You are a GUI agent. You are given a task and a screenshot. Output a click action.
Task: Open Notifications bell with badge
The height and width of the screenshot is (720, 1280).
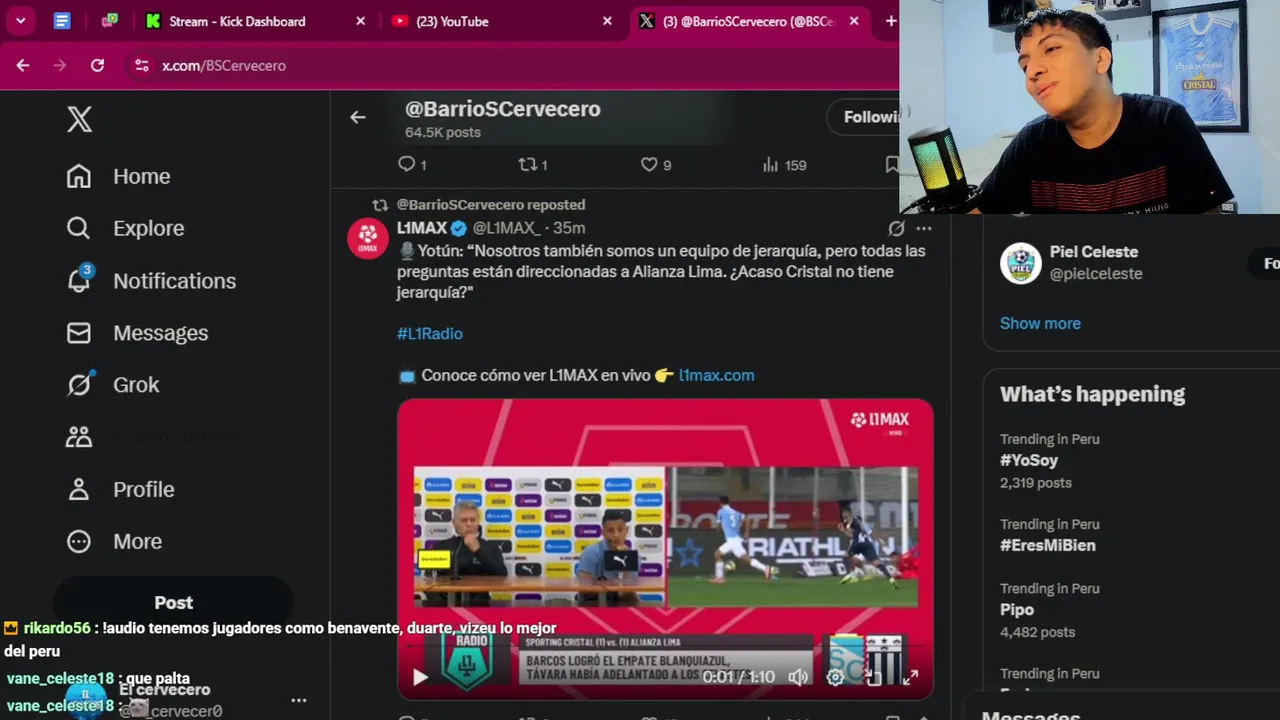(79, 280)
